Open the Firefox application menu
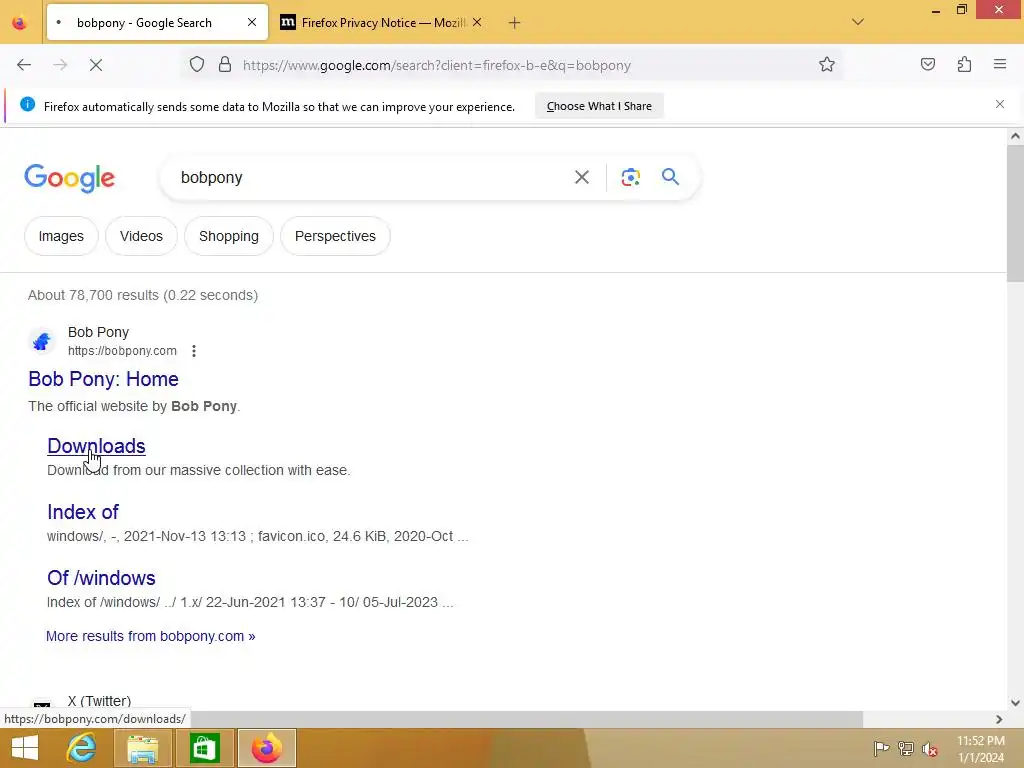Image resolution: width=1024 pixels, height=768 pixels. tap(1000, 64)
